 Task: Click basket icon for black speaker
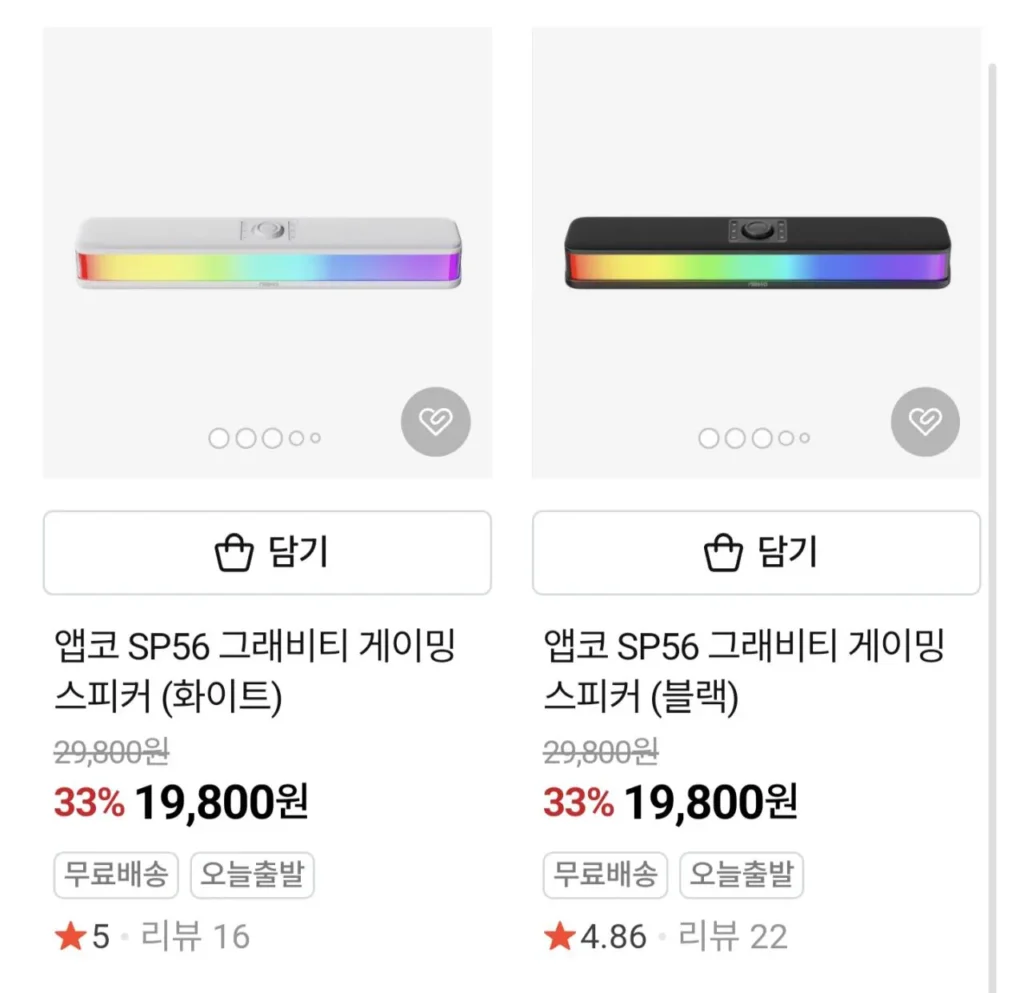coord(724,552)
